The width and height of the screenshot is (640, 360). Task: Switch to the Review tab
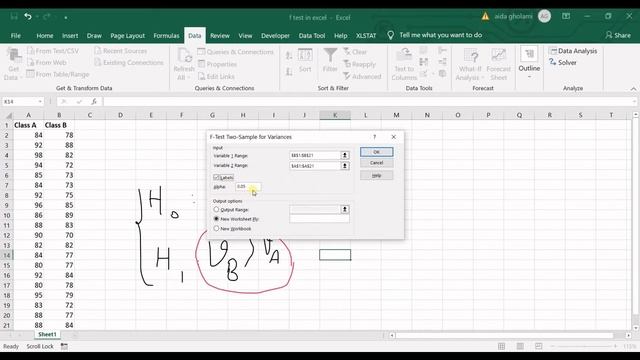(x=220, y=36)
